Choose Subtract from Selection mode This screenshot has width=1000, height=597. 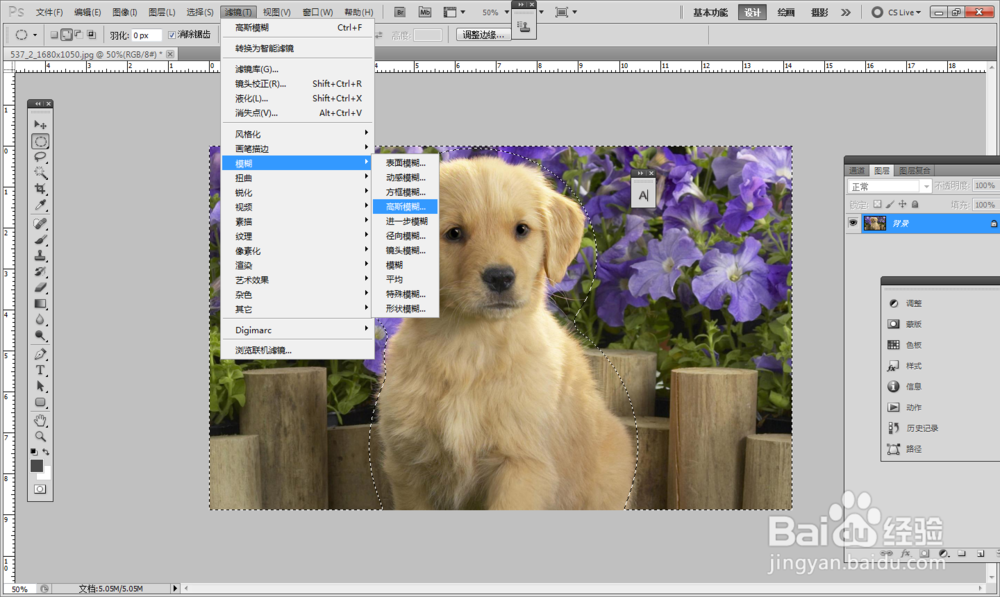pos(78,35)
